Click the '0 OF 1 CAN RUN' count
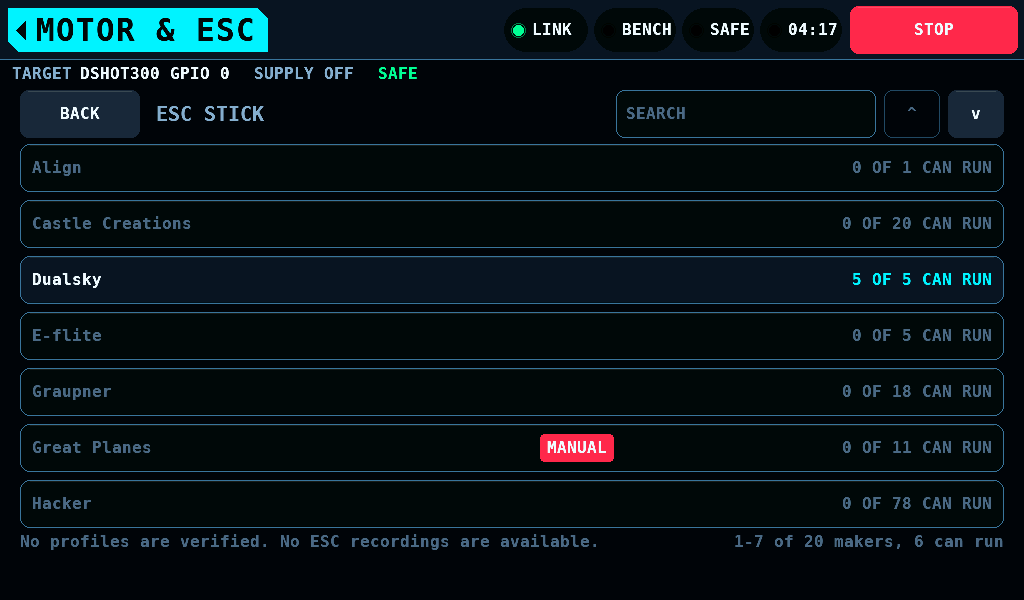The height and width of the screenshot is (600, 1024). click(x=921, y=167)
